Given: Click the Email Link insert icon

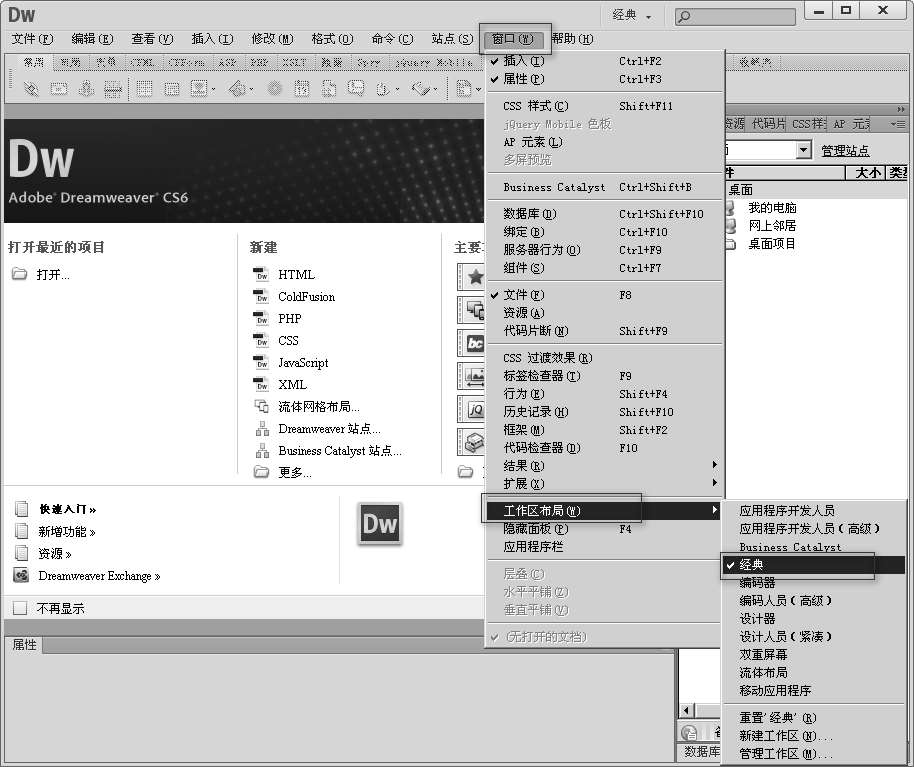Looking at the screenshot, I should [59, 89].
